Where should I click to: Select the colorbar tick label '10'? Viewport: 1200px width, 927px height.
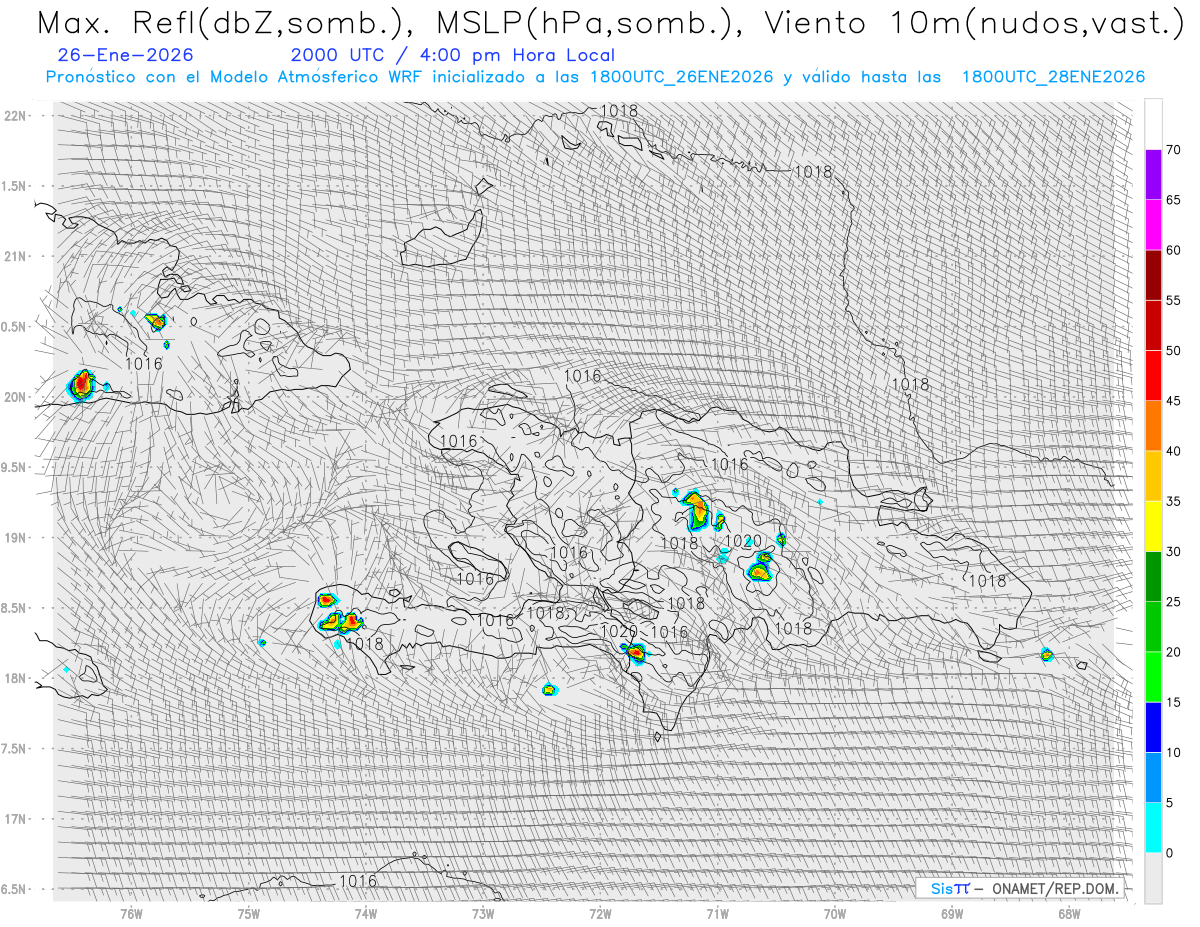coord(1173,752)
